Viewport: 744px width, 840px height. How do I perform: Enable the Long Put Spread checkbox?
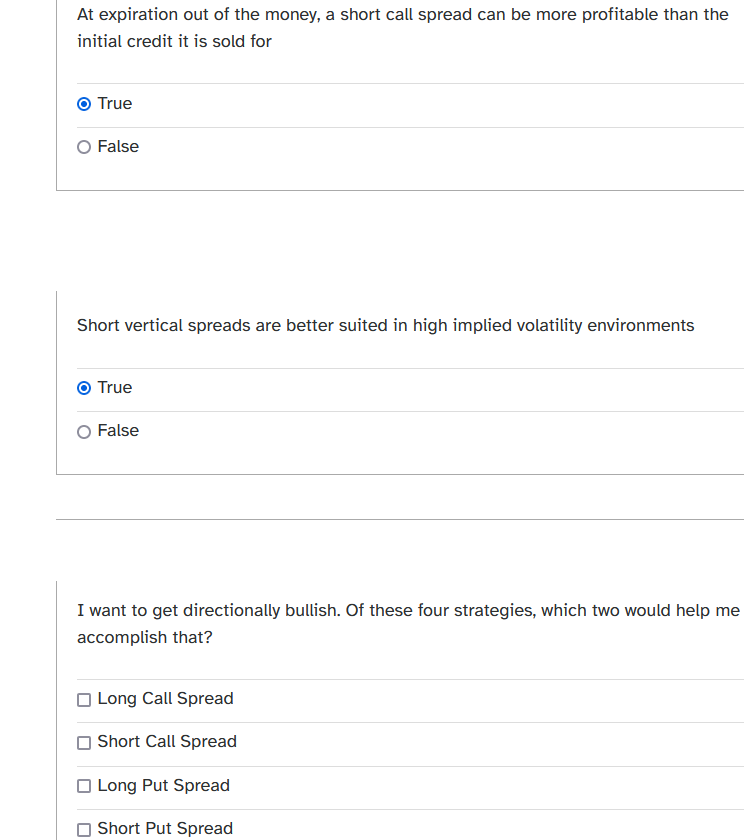84,786
